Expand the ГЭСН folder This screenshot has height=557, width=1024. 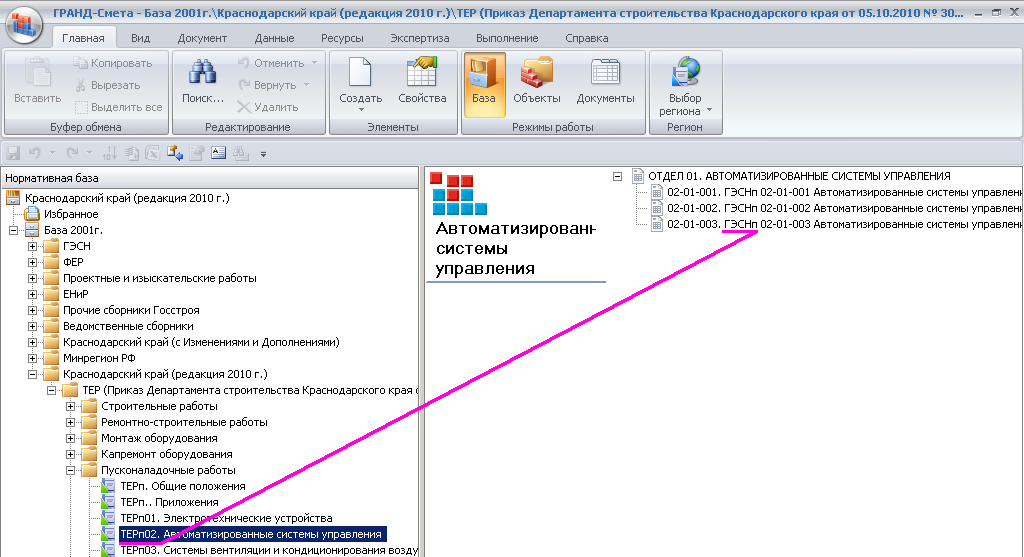(32, 246)
